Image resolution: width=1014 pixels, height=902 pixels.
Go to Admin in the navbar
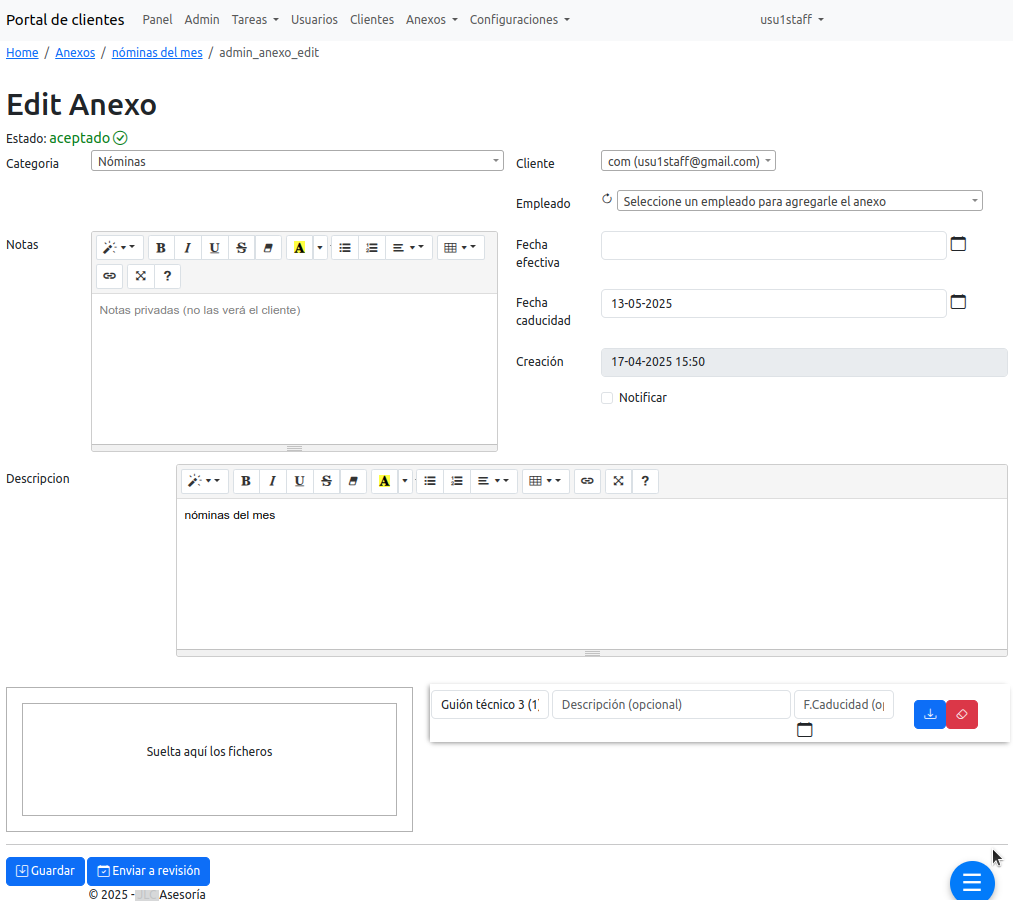[202, 19]
